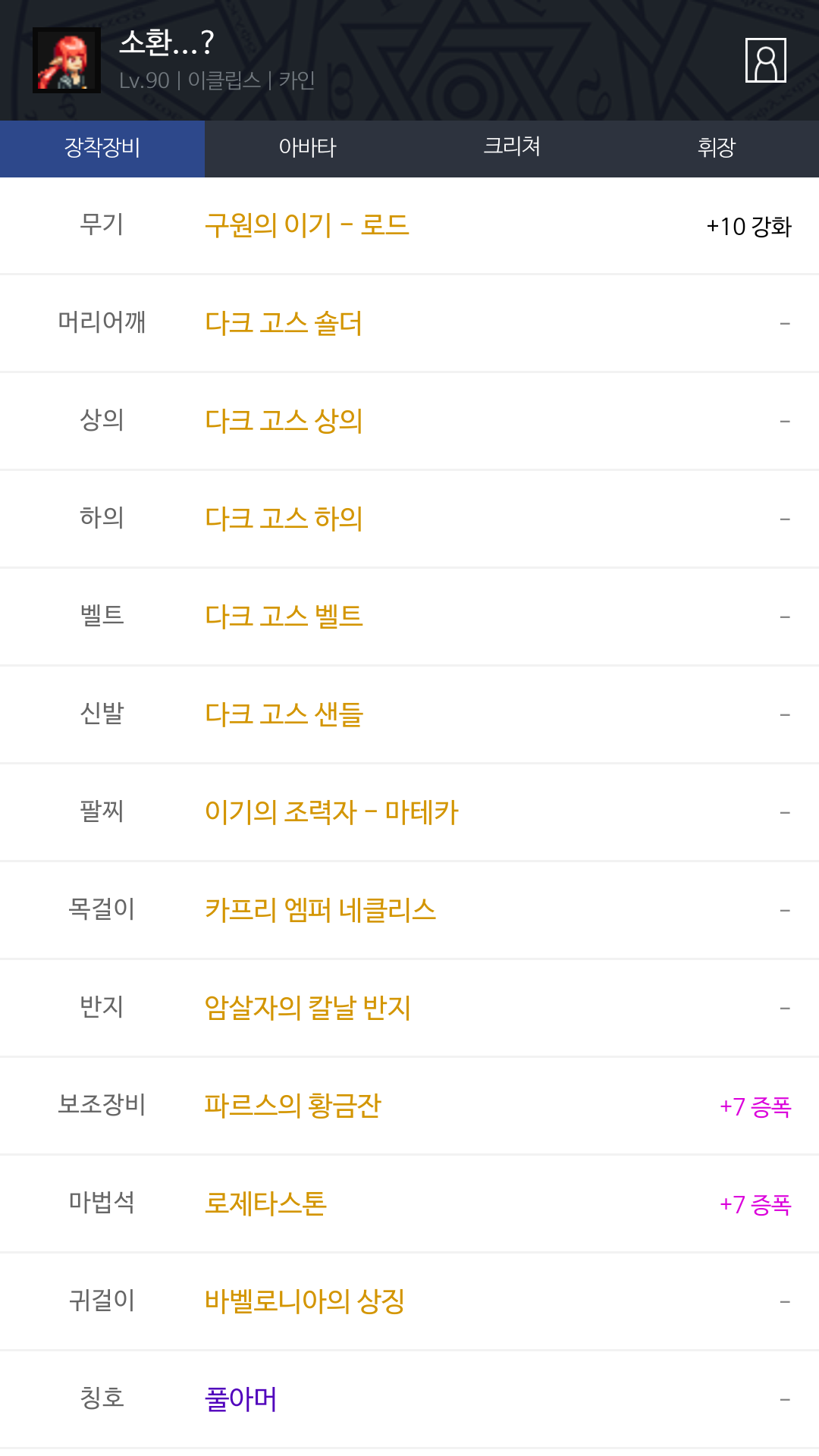The width and height of the screenshot is (819, 1456).
Task: View earring 바벨로니아의 상징
Action: 304,1301
